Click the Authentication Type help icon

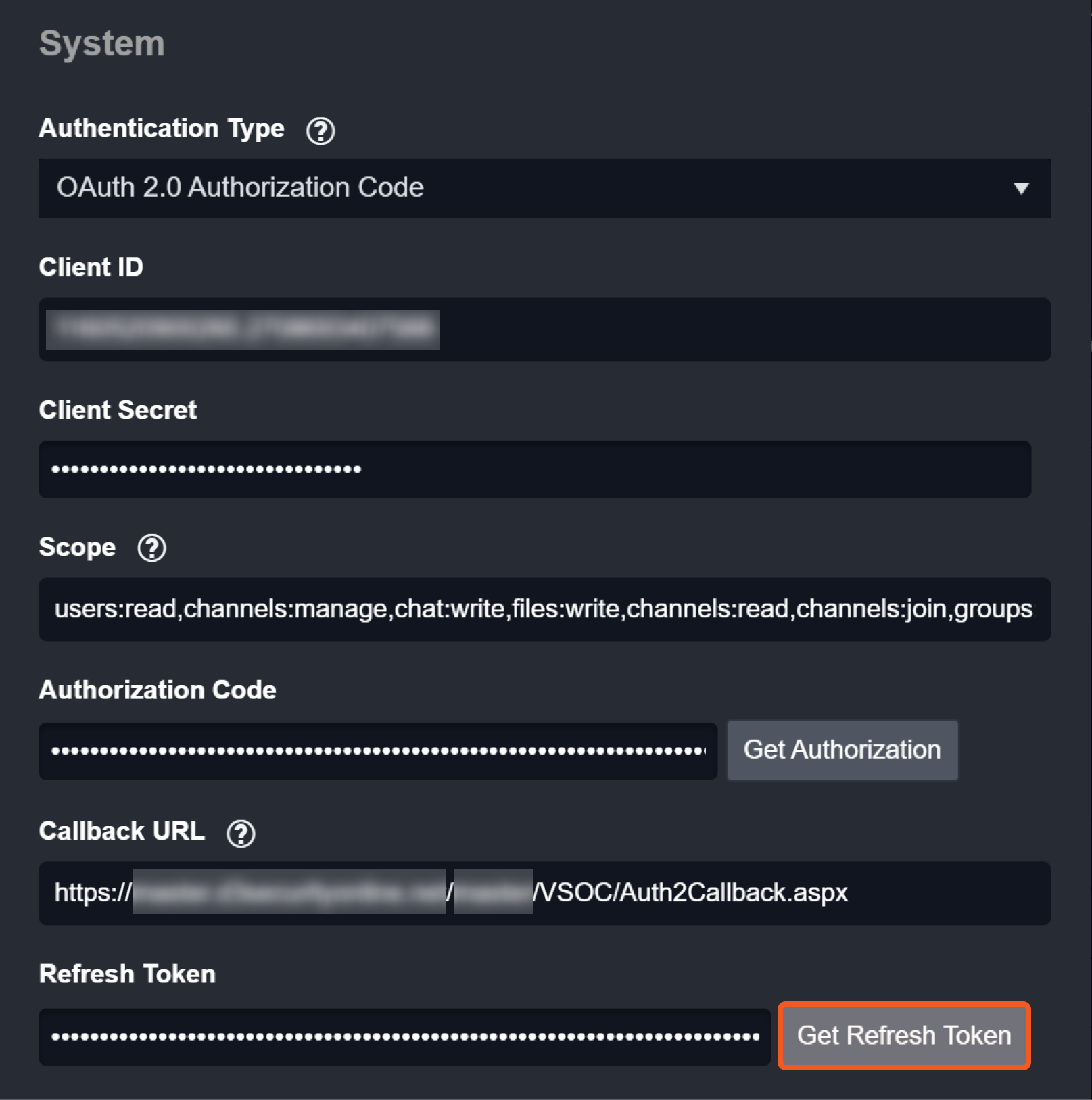[321, 130]
